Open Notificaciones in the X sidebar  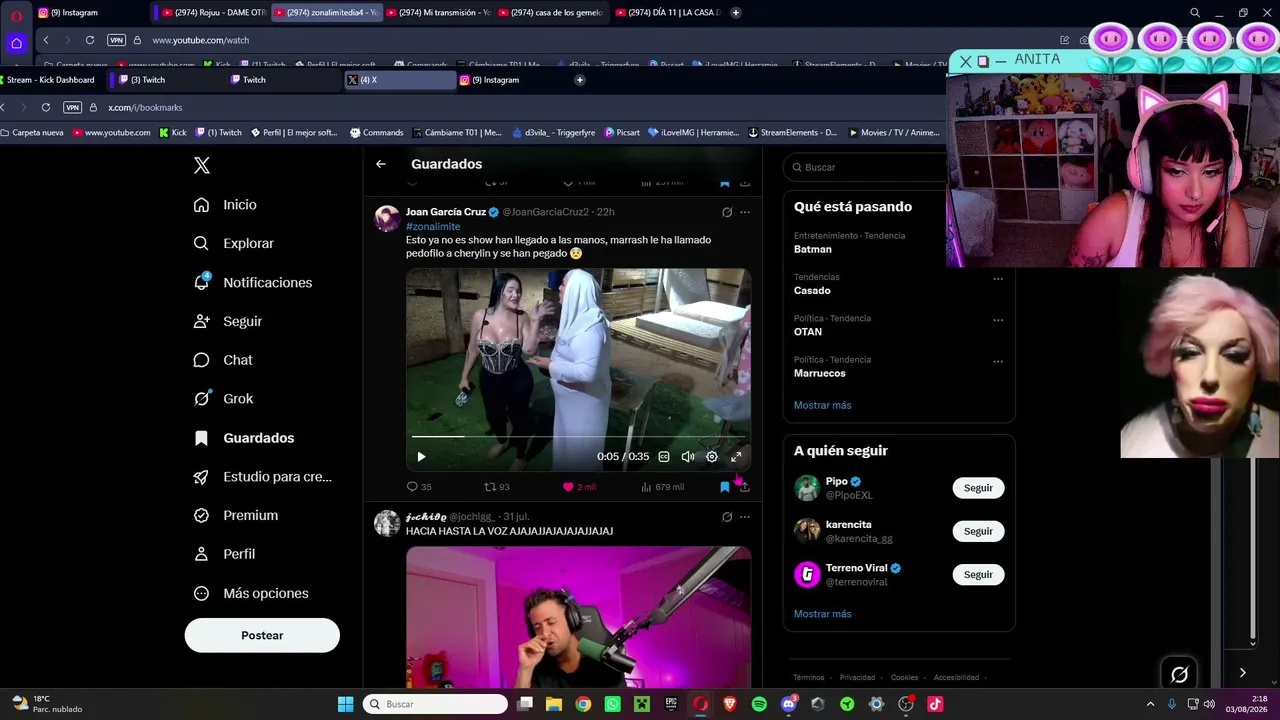pos(253,283)
